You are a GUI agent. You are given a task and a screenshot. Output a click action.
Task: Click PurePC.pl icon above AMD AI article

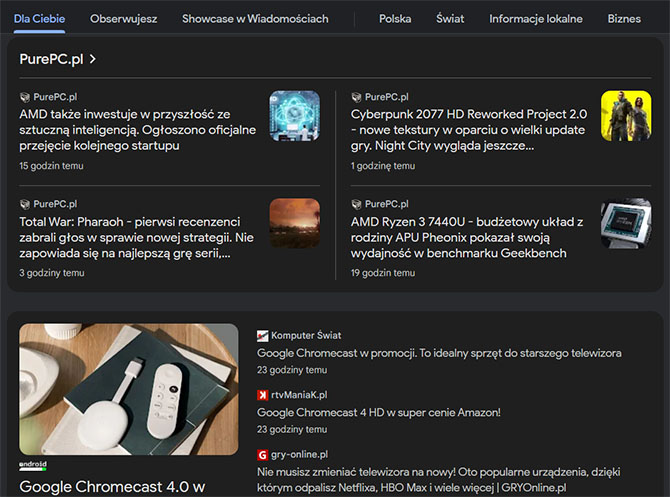coord(25,97)
